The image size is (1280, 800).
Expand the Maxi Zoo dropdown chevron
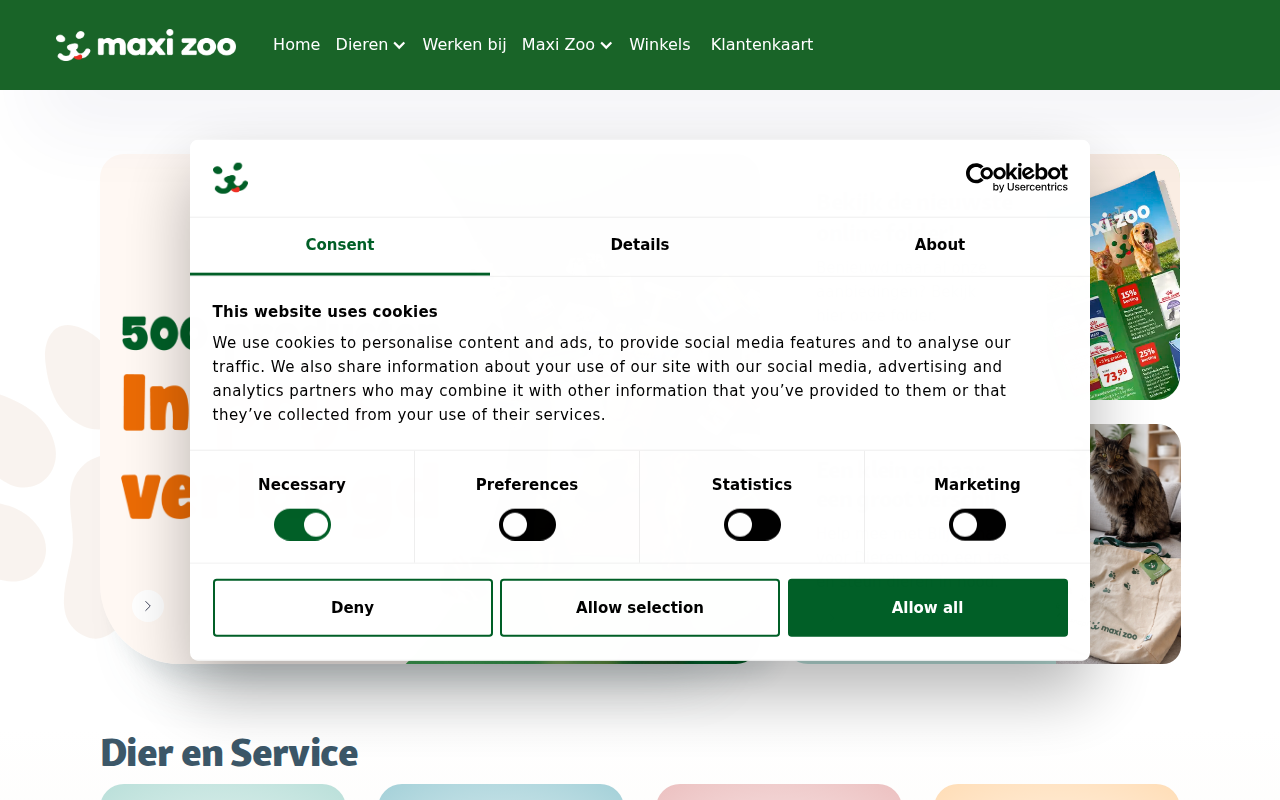(606, 45)
